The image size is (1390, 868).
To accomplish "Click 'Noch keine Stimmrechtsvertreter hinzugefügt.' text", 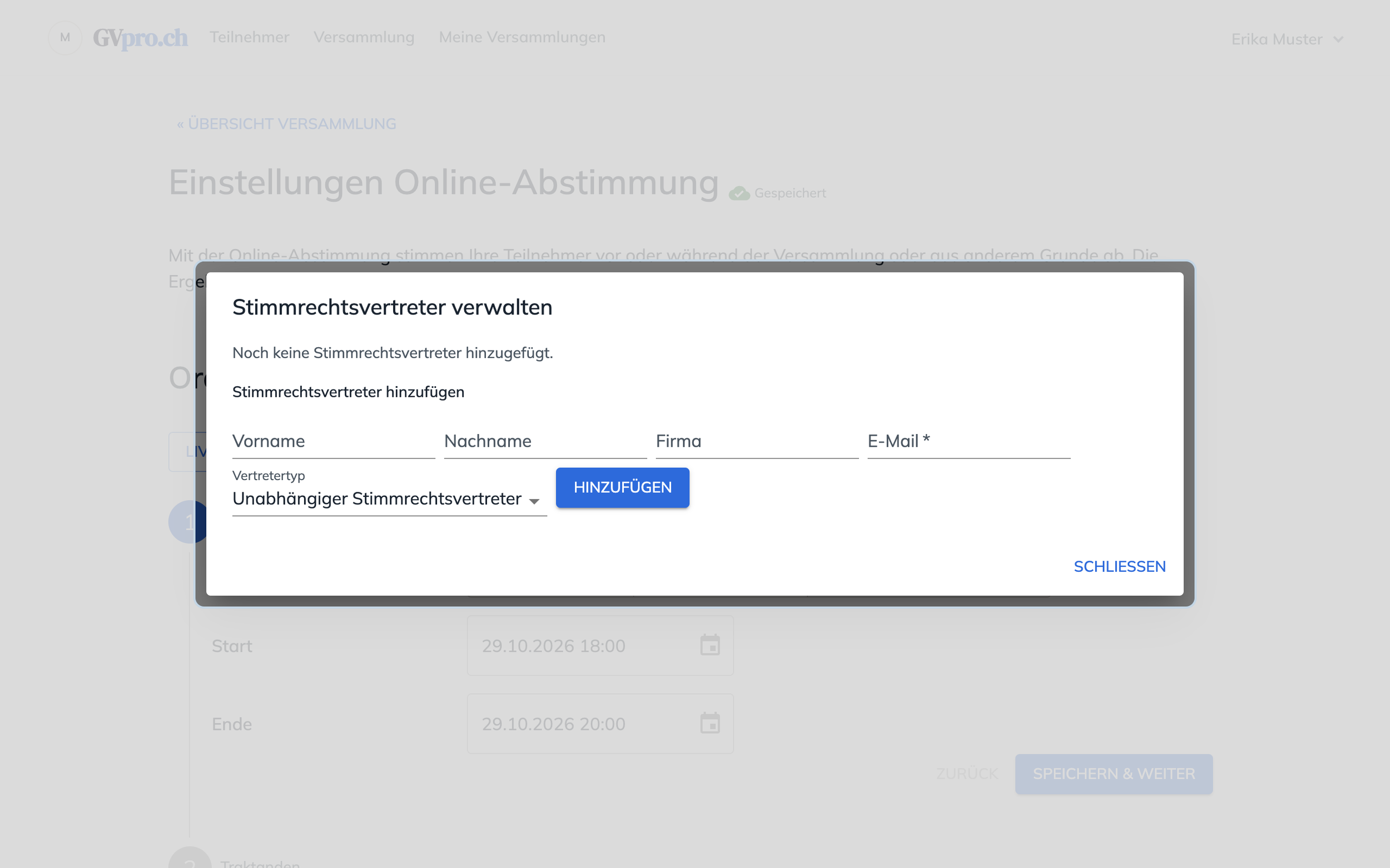I will pyautogui.click(x=393, y=353).
